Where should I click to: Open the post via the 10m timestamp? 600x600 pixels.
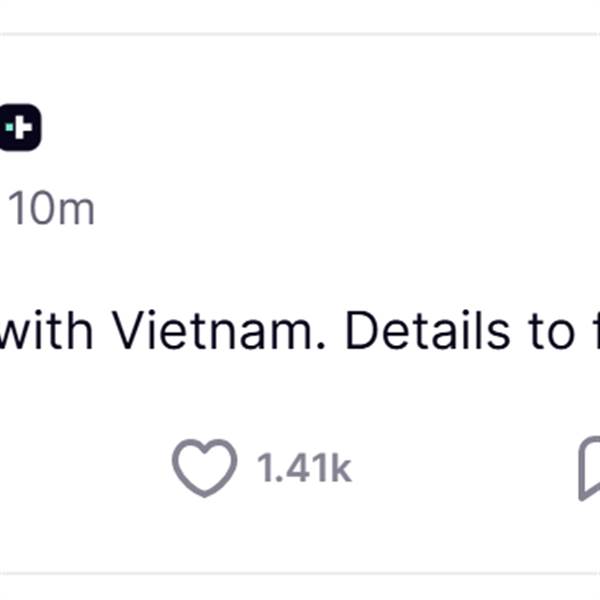click(x=51, y=209)
